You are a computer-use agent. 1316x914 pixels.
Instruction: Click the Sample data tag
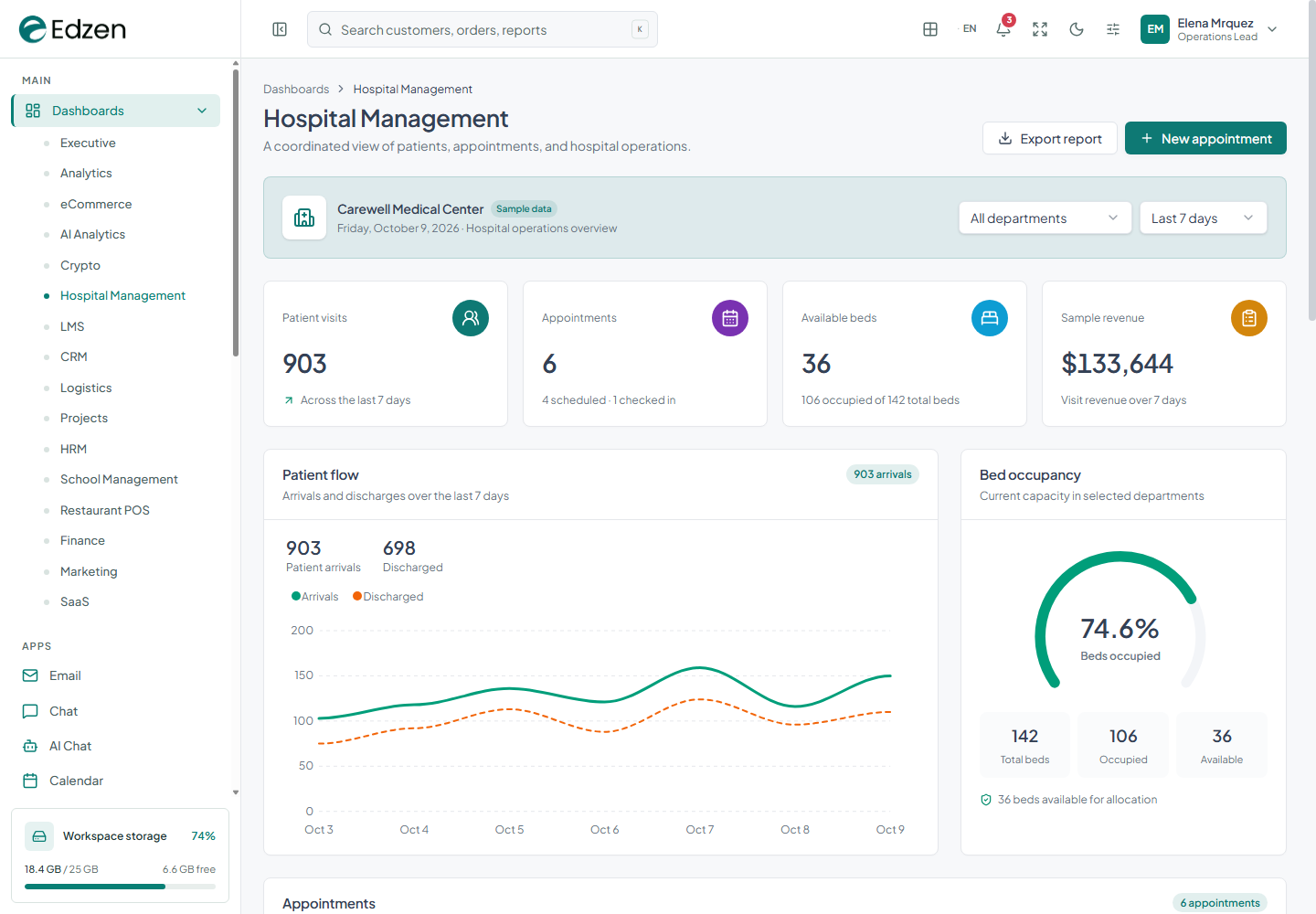[x=524, y=209]
